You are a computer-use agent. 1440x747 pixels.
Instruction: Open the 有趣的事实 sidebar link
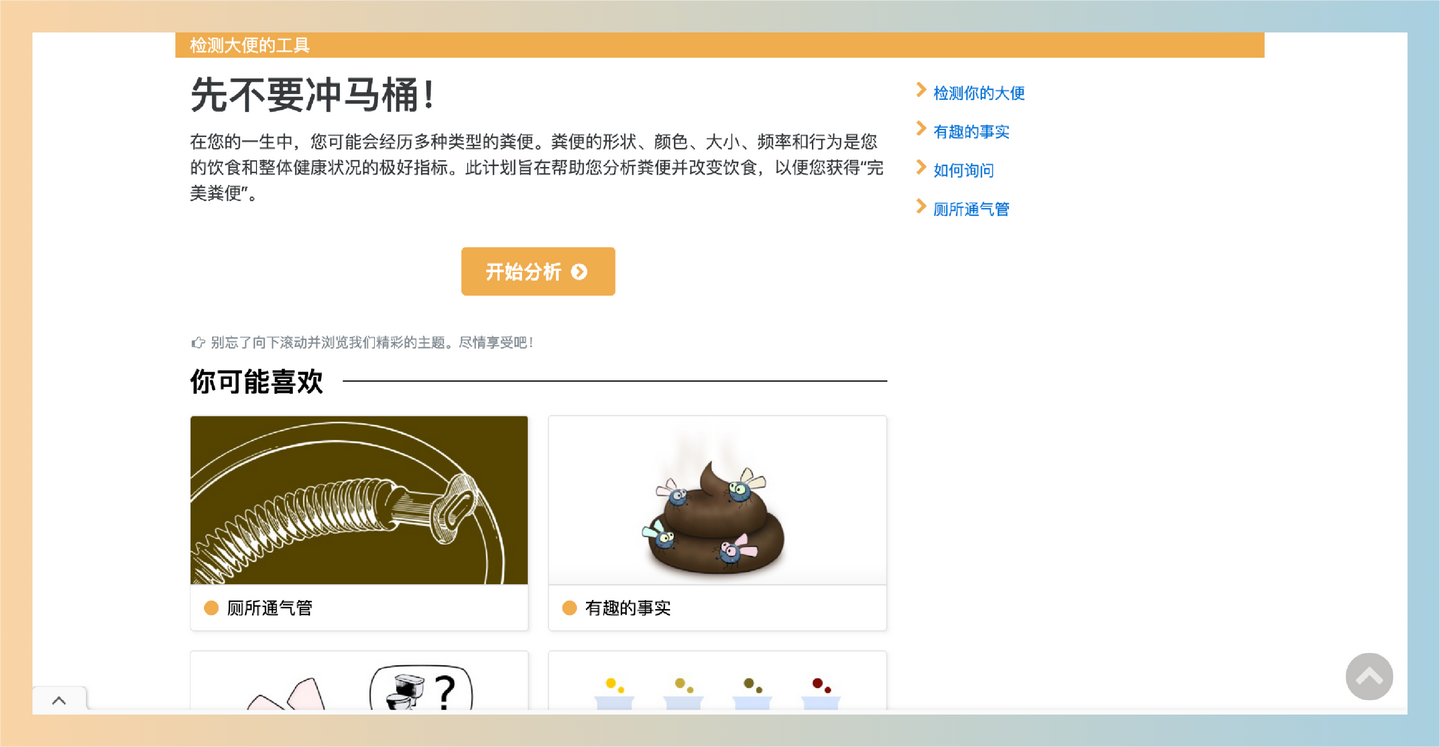[x=971, y=132]
